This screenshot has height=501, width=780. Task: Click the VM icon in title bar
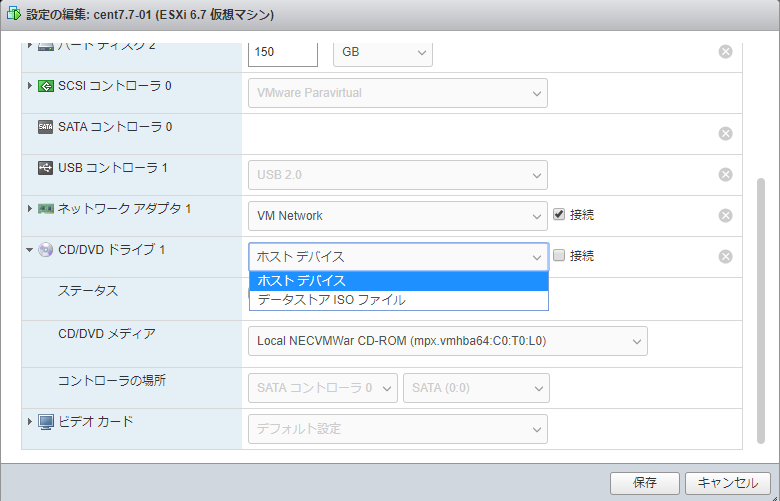14,14
